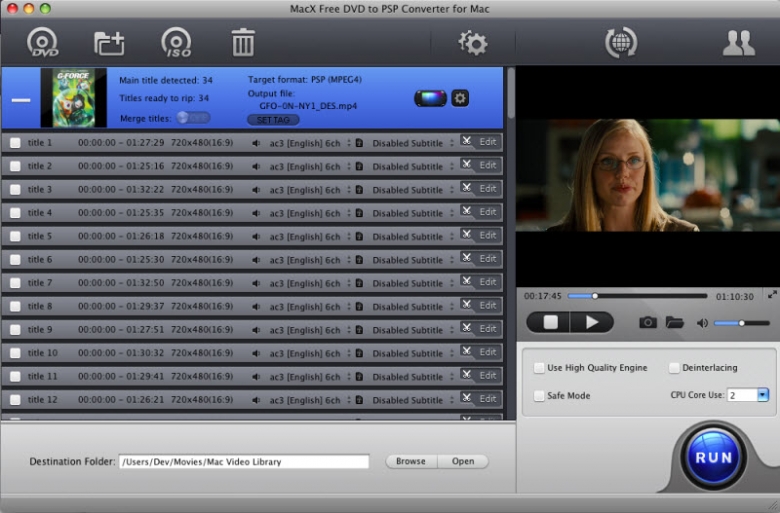Click the globe update icon
The image size is (780, 513).
click(620, 43)
